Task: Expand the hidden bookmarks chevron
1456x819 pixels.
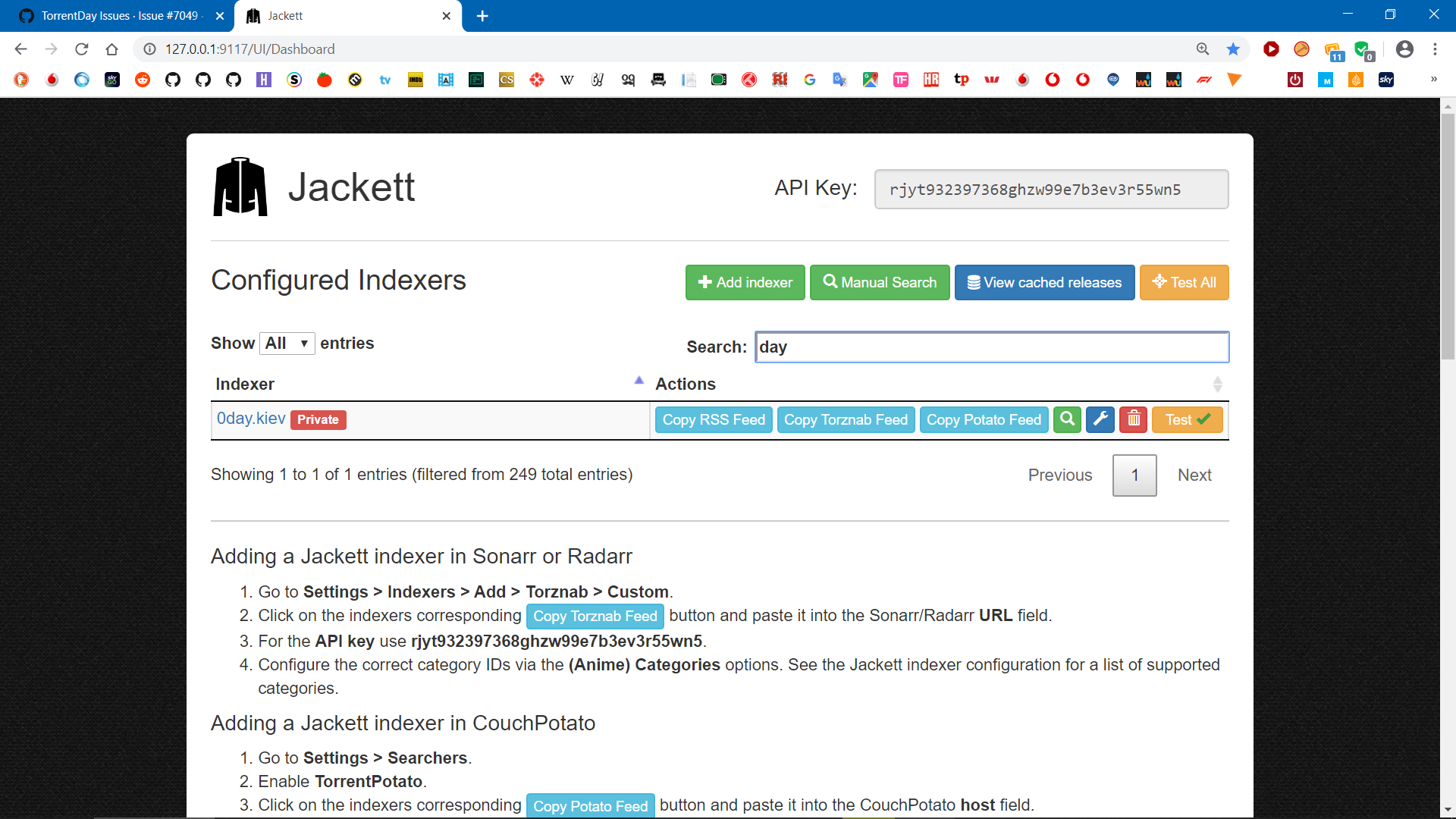Action: tap(1435, 80)
